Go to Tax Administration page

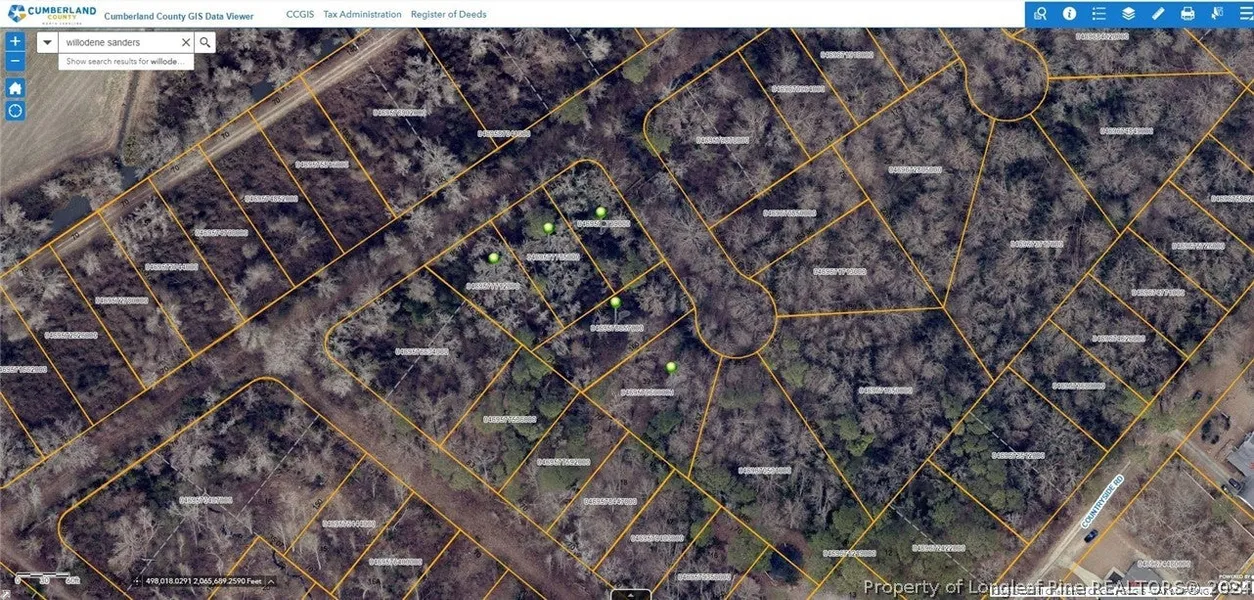point(362,15)
